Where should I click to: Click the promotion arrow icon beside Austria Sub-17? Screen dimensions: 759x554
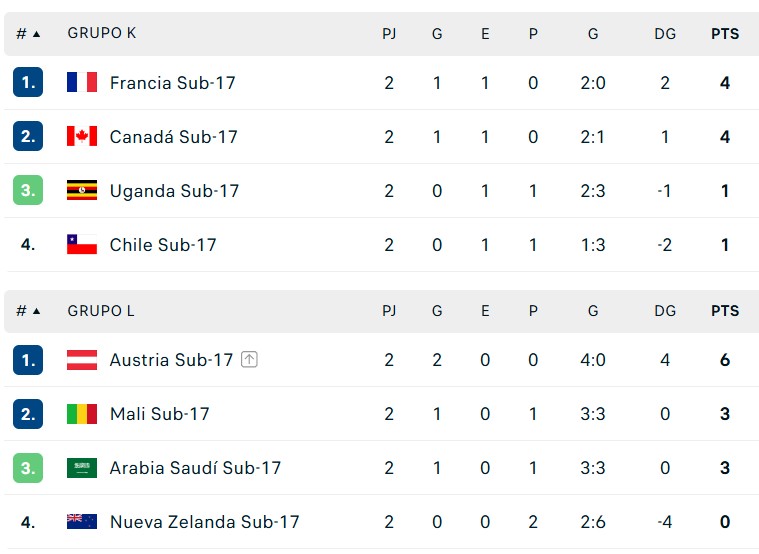[x=249, y=360]
